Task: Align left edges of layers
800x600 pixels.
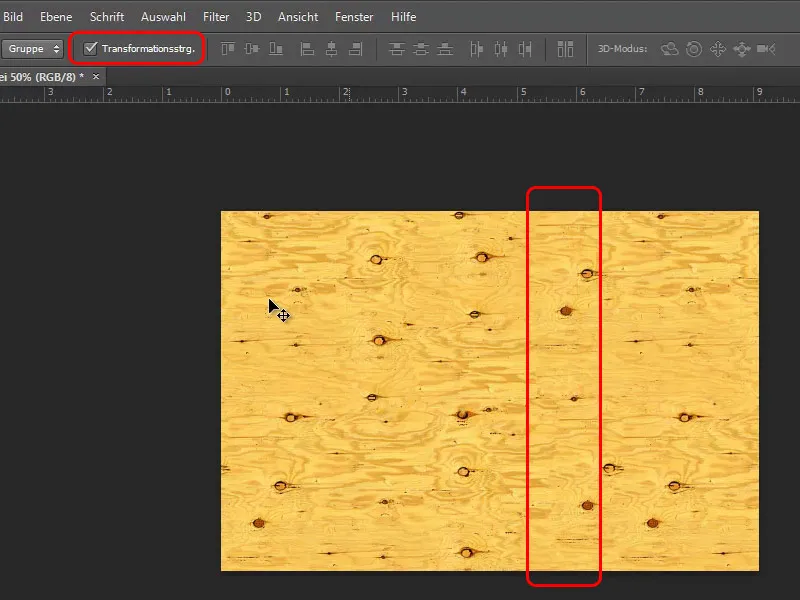Action: (307, 49)
